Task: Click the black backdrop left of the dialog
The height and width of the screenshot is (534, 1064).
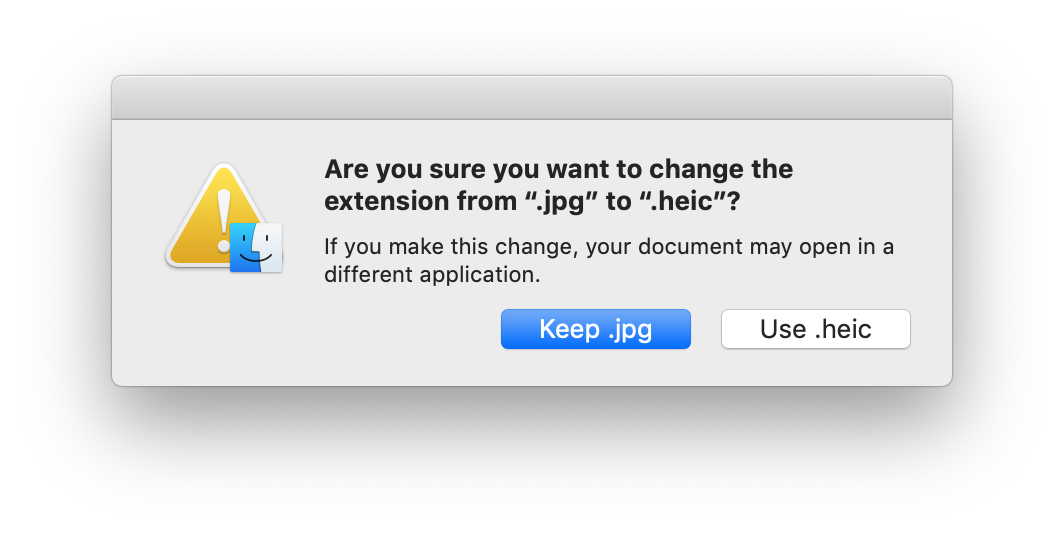Action: point(55,230)
